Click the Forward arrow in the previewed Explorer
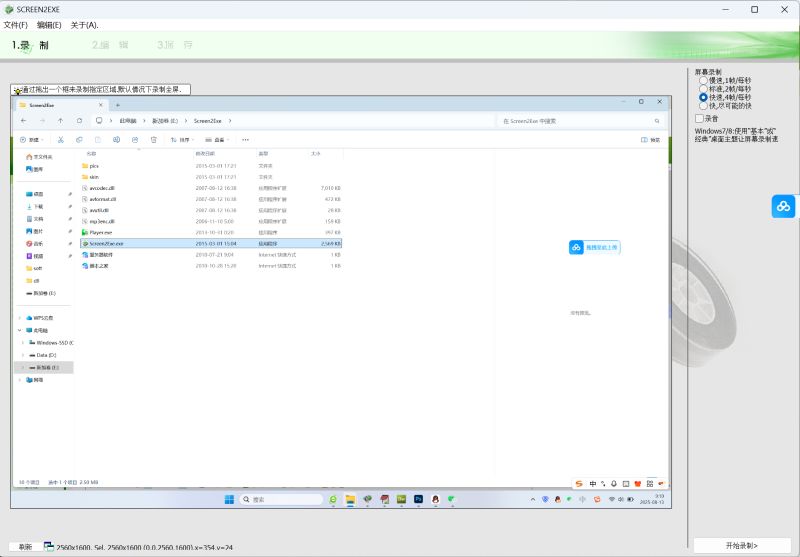Image resolution: width=800 pixels, height=557 pixels. (x=42, y=121)
